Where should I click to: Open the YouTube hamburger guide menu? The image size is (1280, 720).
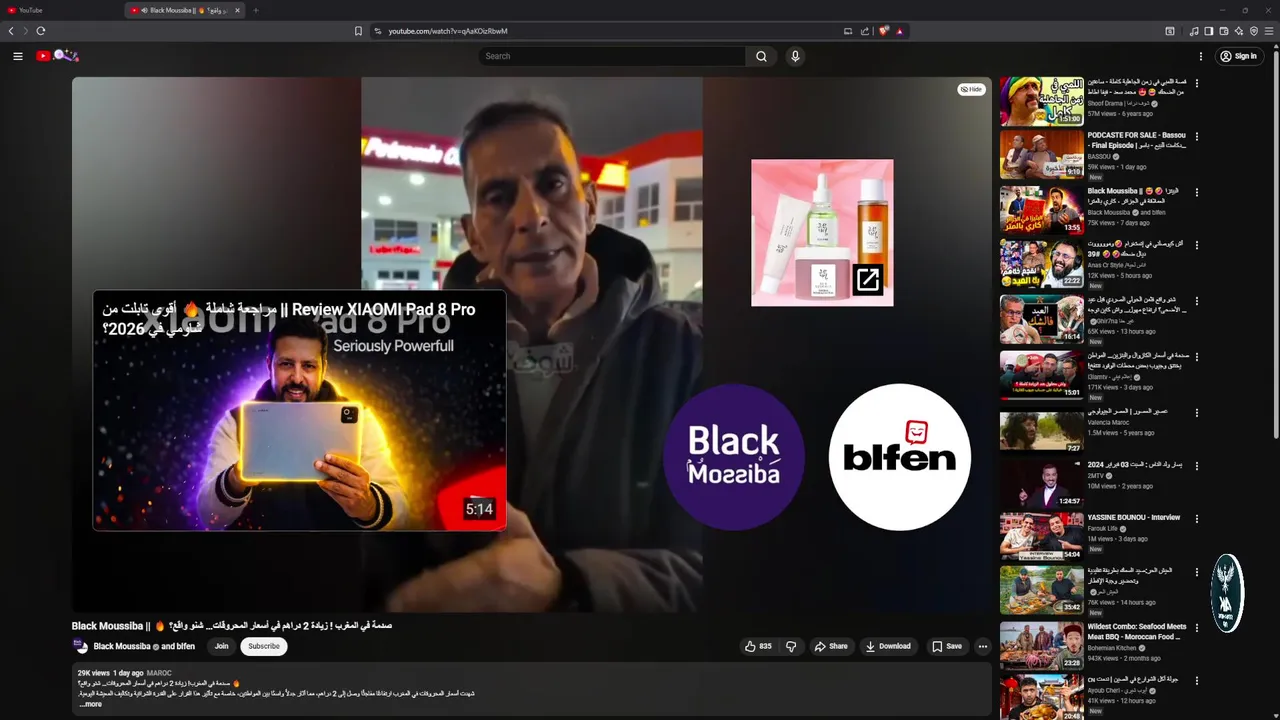coord(18,56)
